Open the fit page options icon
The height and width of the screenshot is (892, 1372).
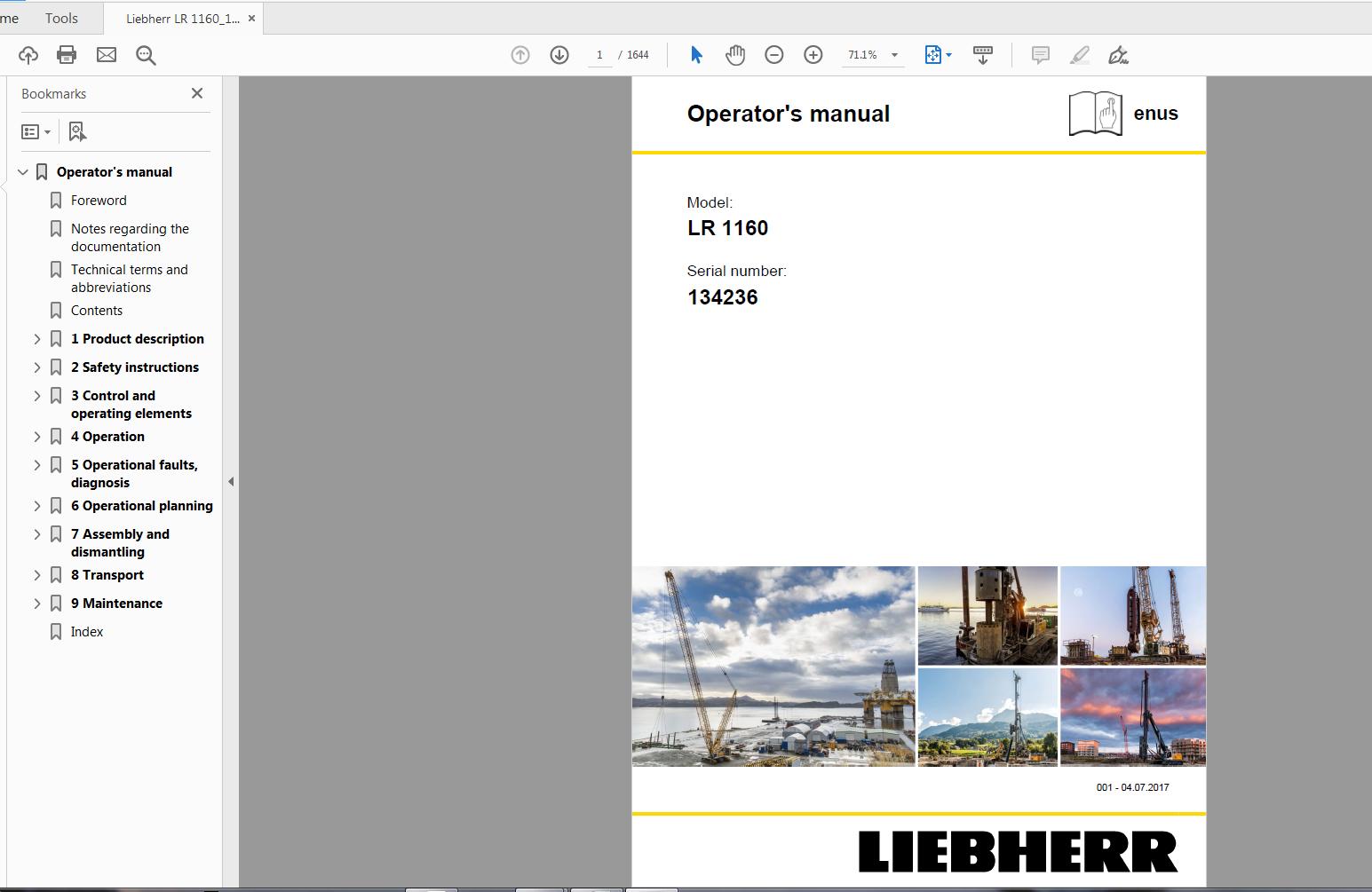pyautogui.click(x=938, y=55)
